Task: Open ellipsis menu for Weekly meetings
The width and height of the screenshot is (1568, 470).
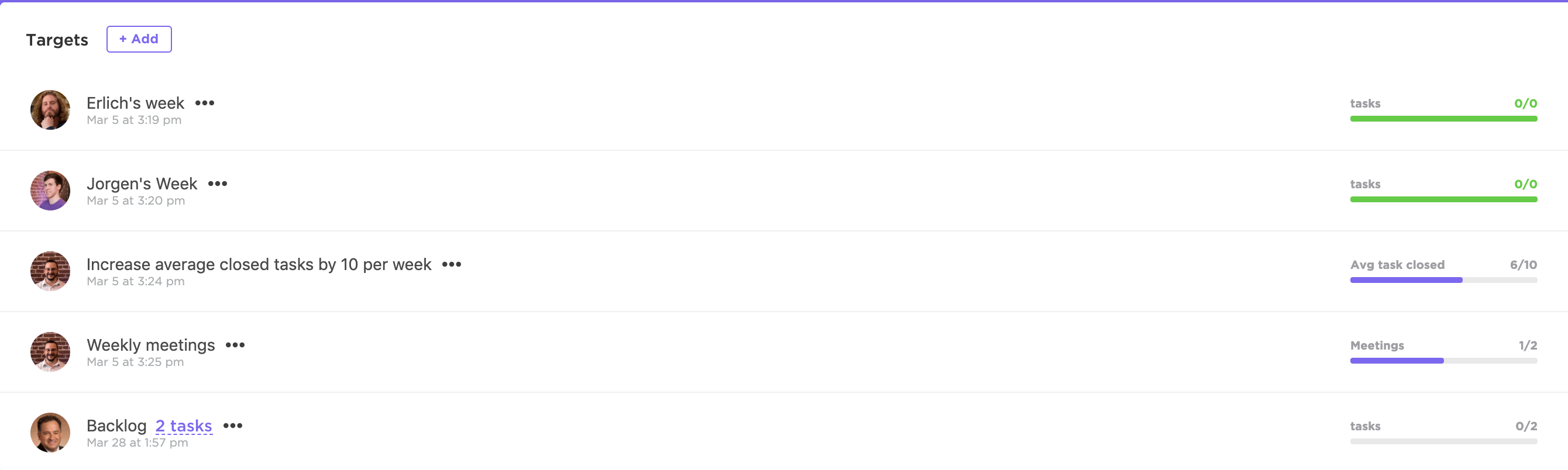Action: coord(235,345)
